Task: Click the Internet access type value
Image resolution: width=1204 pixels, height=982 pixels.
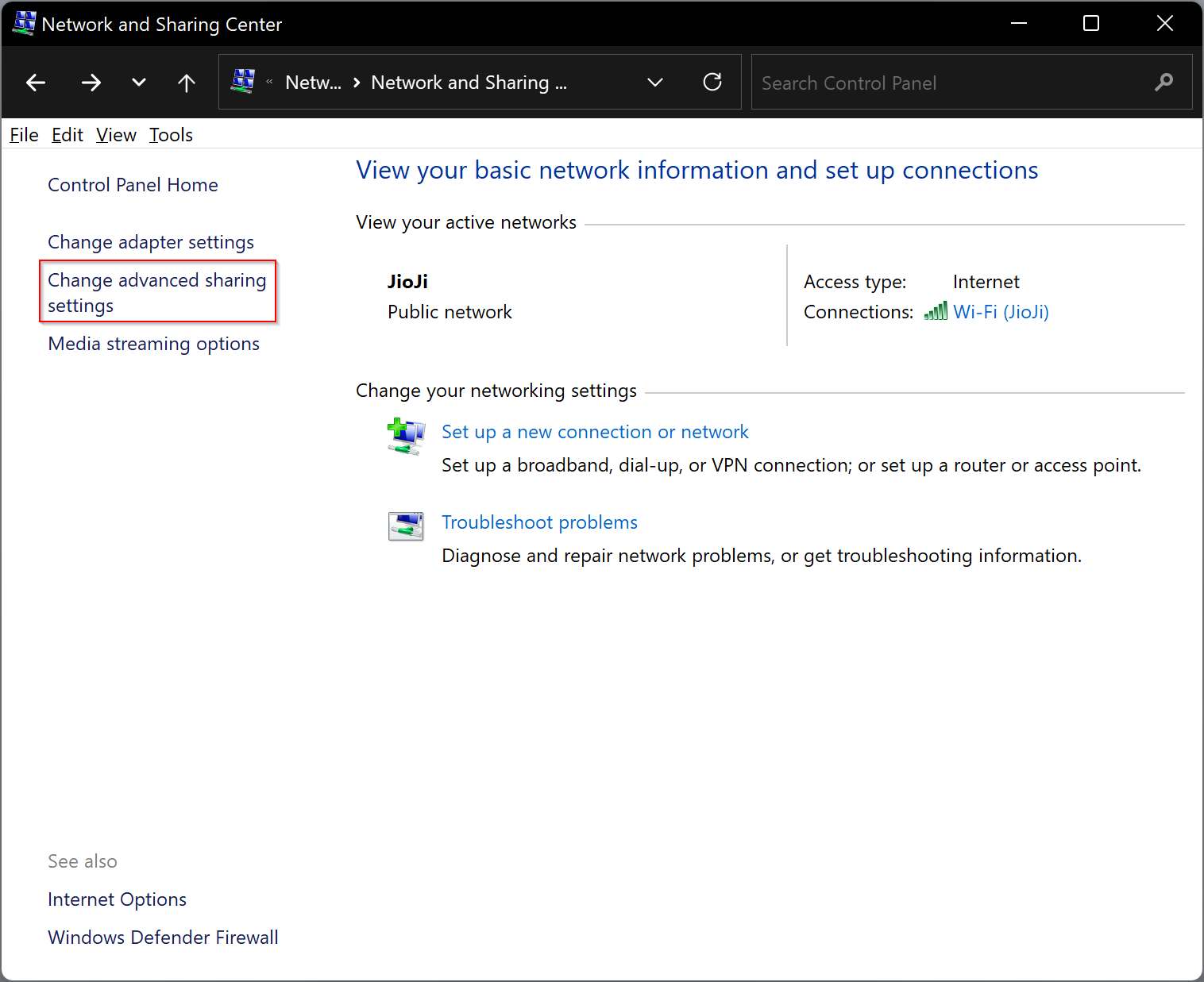Action: click(986, 282)
